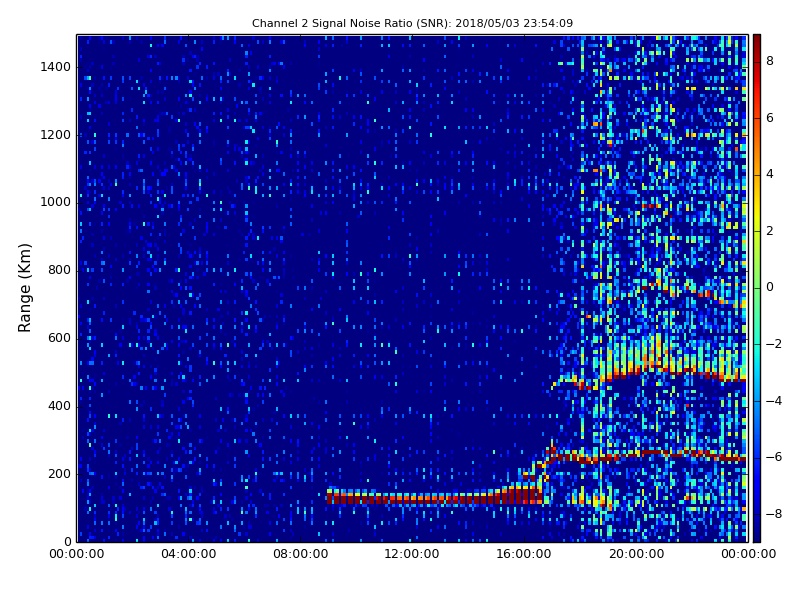Click the 800 tick label on the range axis
The width and height of the screenshot is (800, 600).
(x=59, y=270)
